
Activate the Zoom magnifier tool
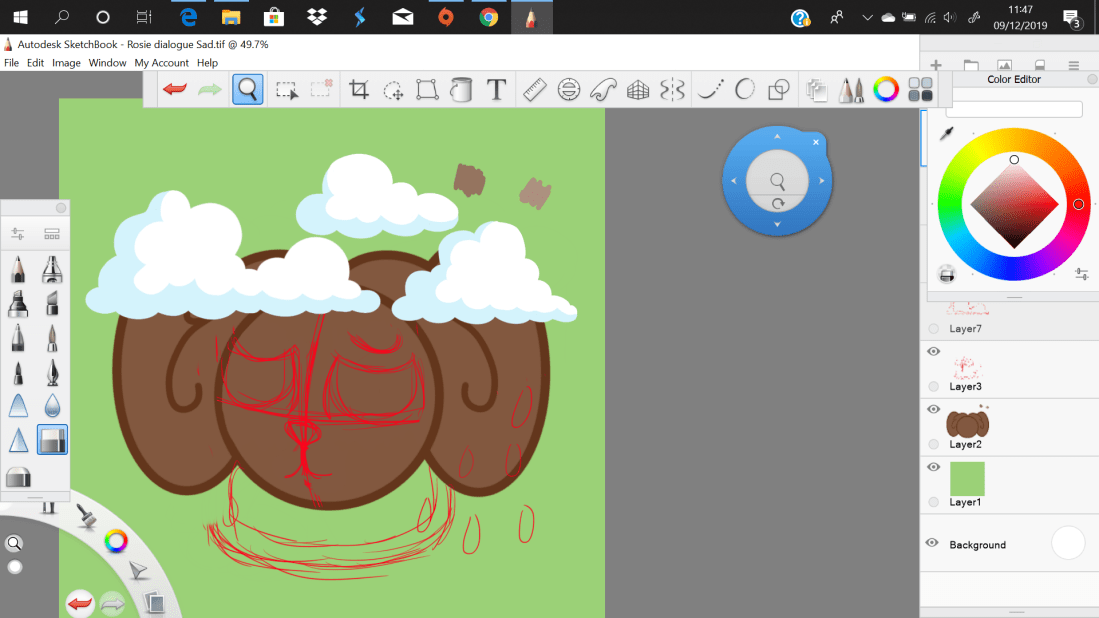tap(247, 89)
